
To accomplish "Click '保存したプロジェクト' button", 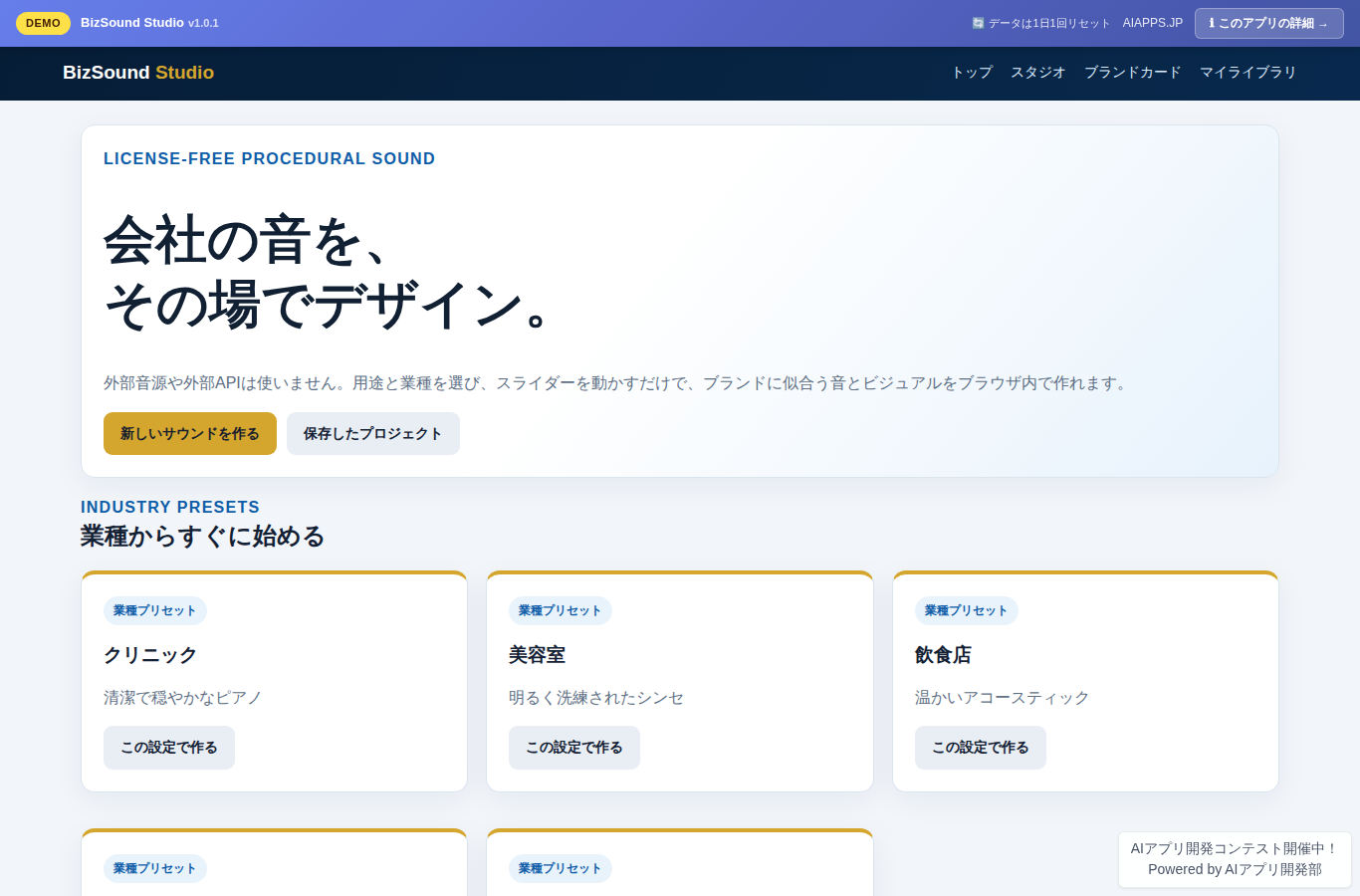I will coord(373,434).
